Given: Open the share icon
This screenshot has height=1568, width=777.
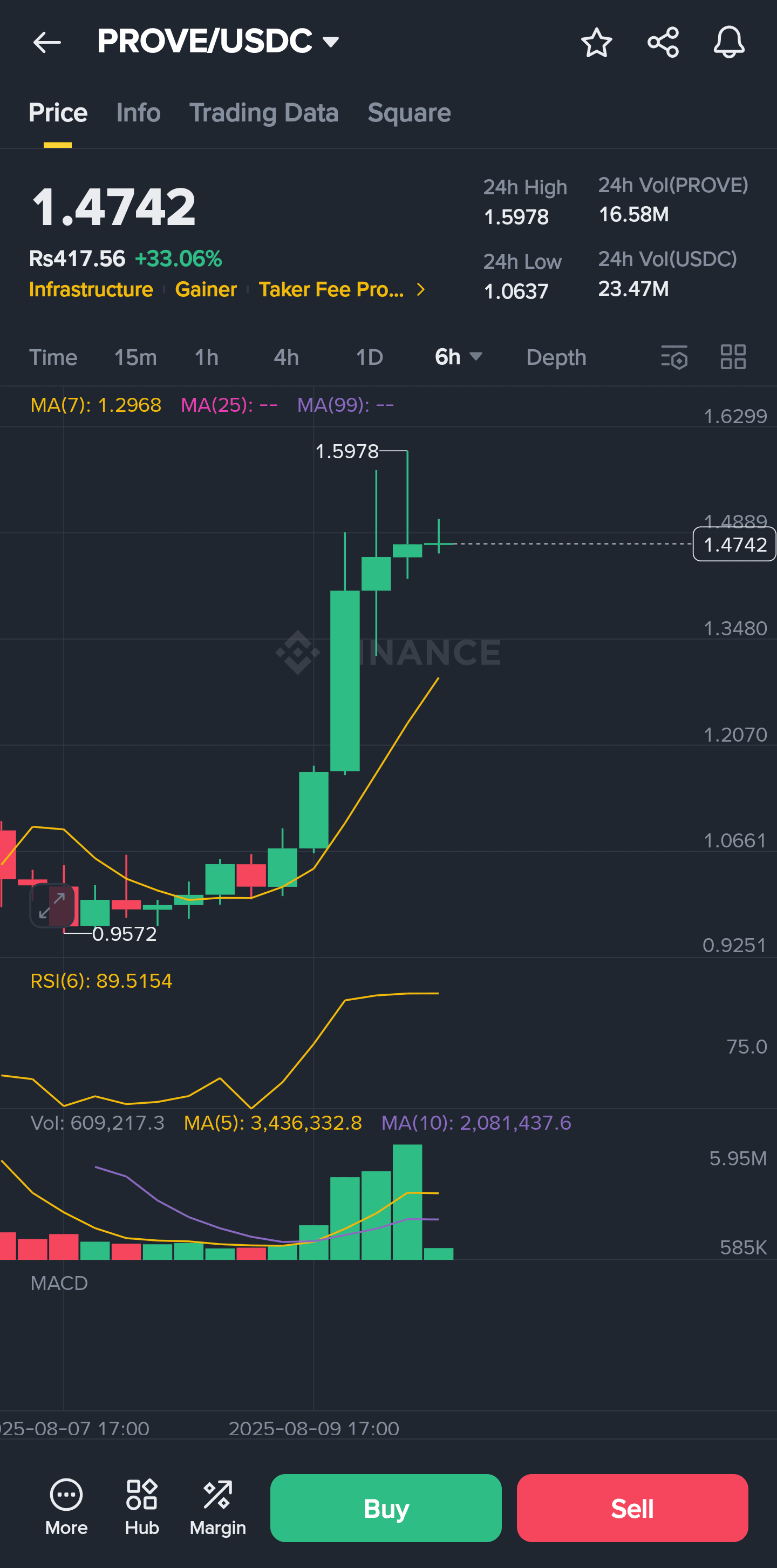Looking at the screenshot, I should point(663,43).
